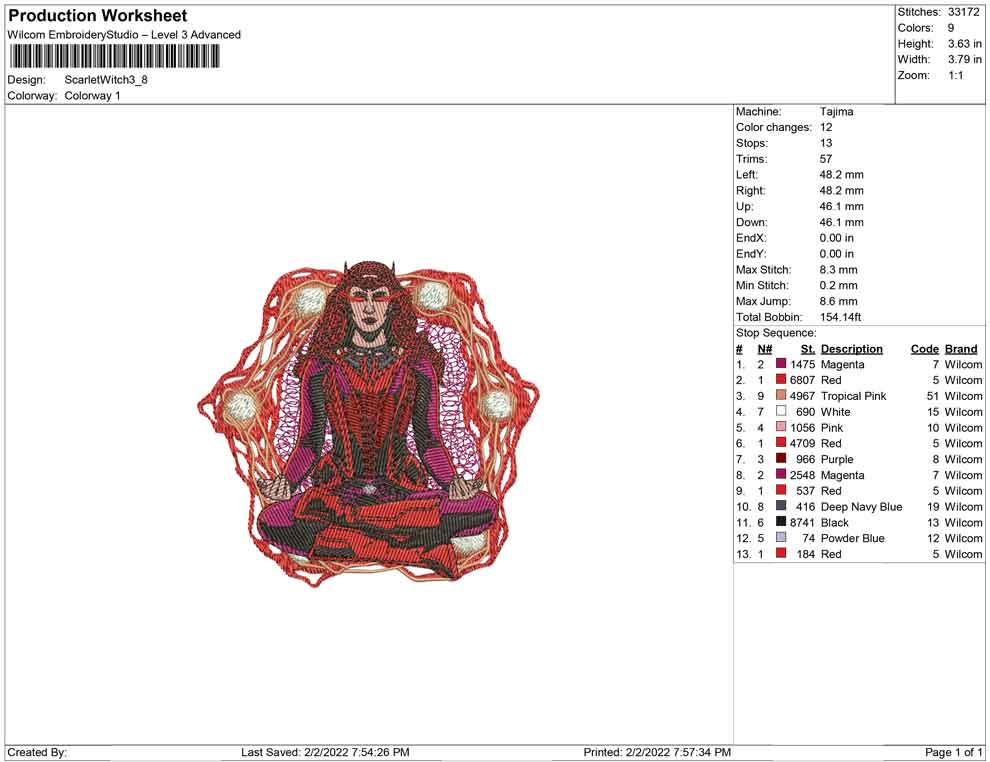This screenshot has height=762, width=990.
Task: Select the Red swatch for thread 6807
Action: [x=781, y=379]
